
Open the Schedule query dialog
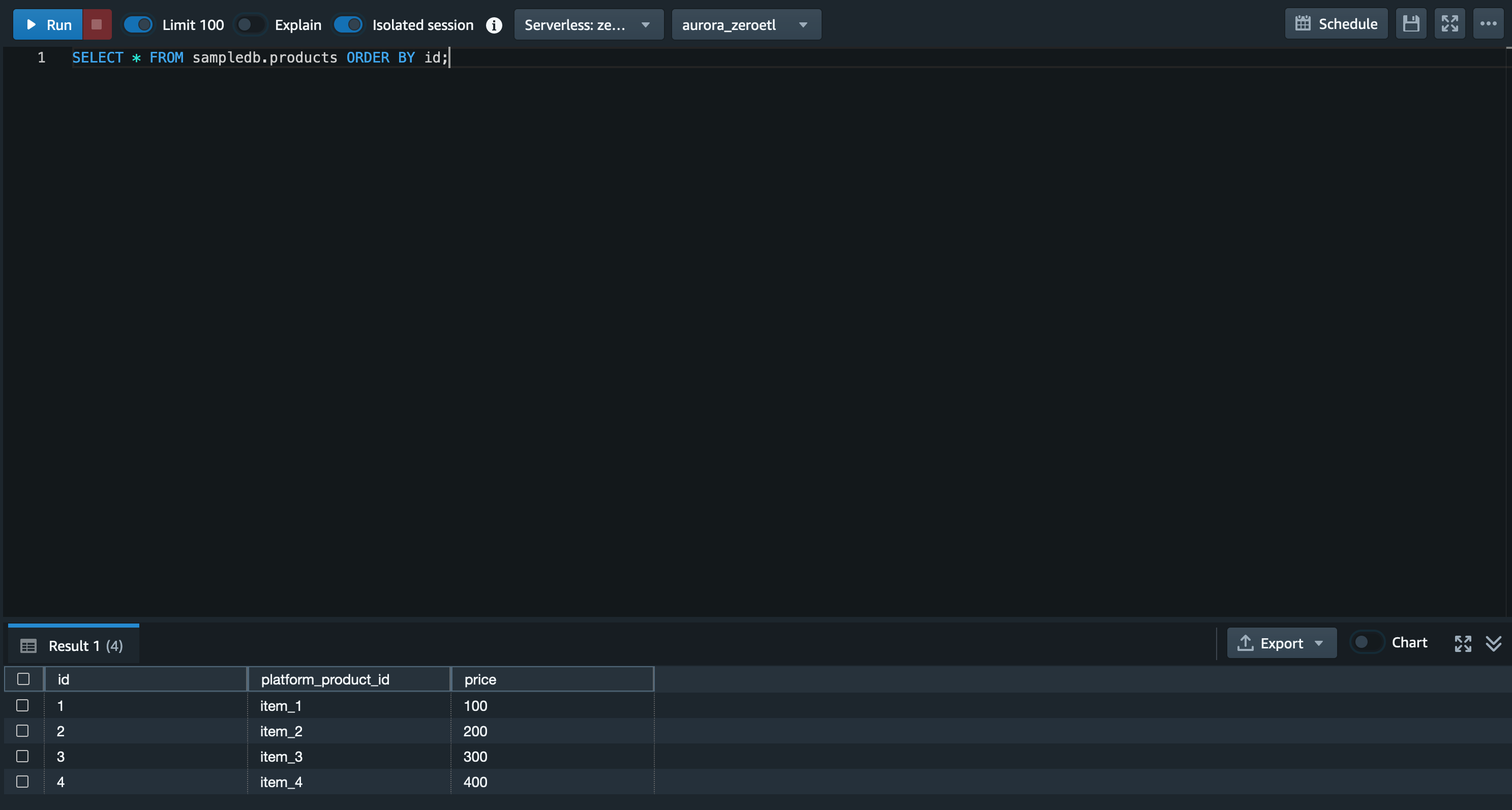click(1336, 24)
